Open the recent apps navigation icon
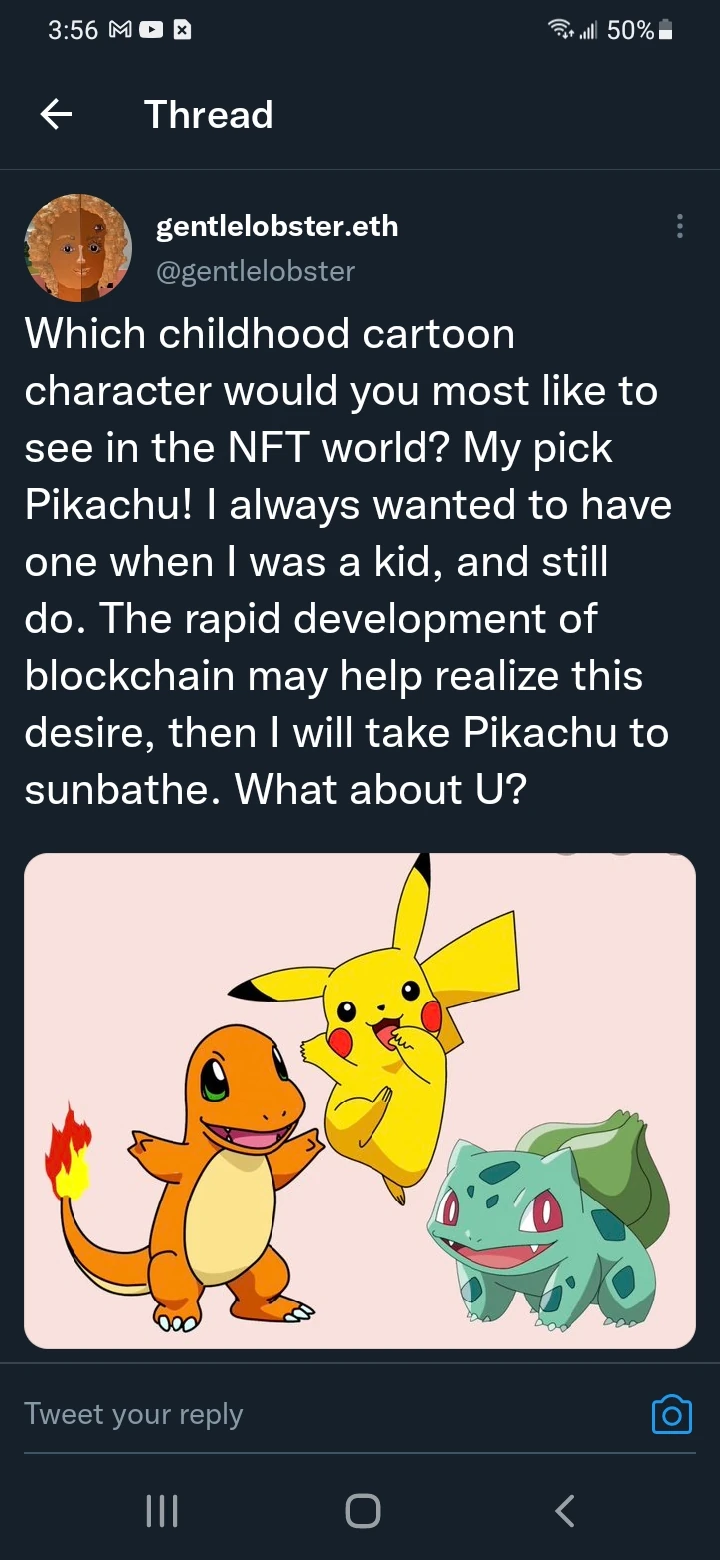The image size is (720, 1560). click(161, 1511)
